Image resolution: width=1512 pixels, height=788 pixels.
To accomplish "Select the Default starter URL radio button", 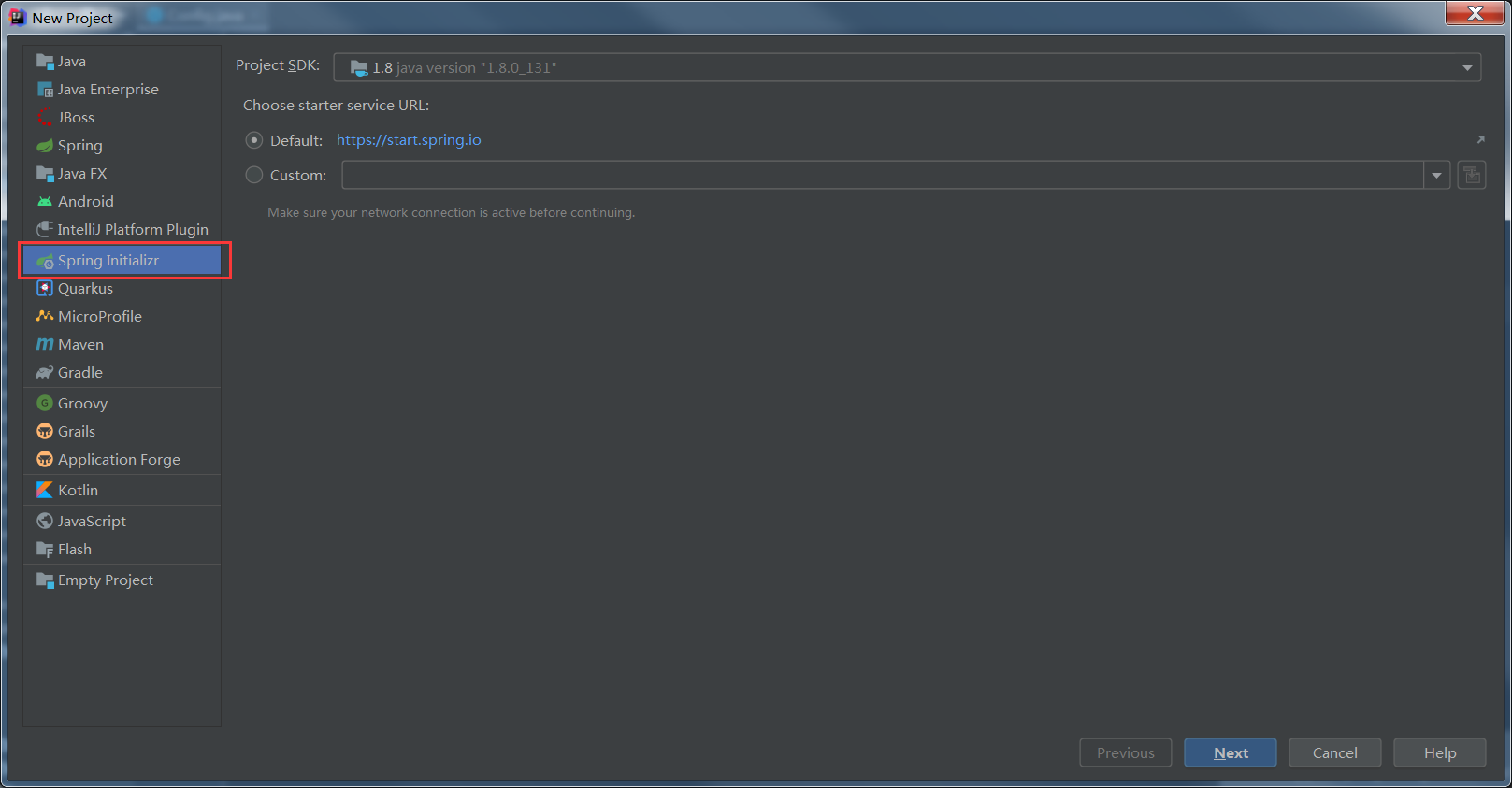I will [253, 140].
